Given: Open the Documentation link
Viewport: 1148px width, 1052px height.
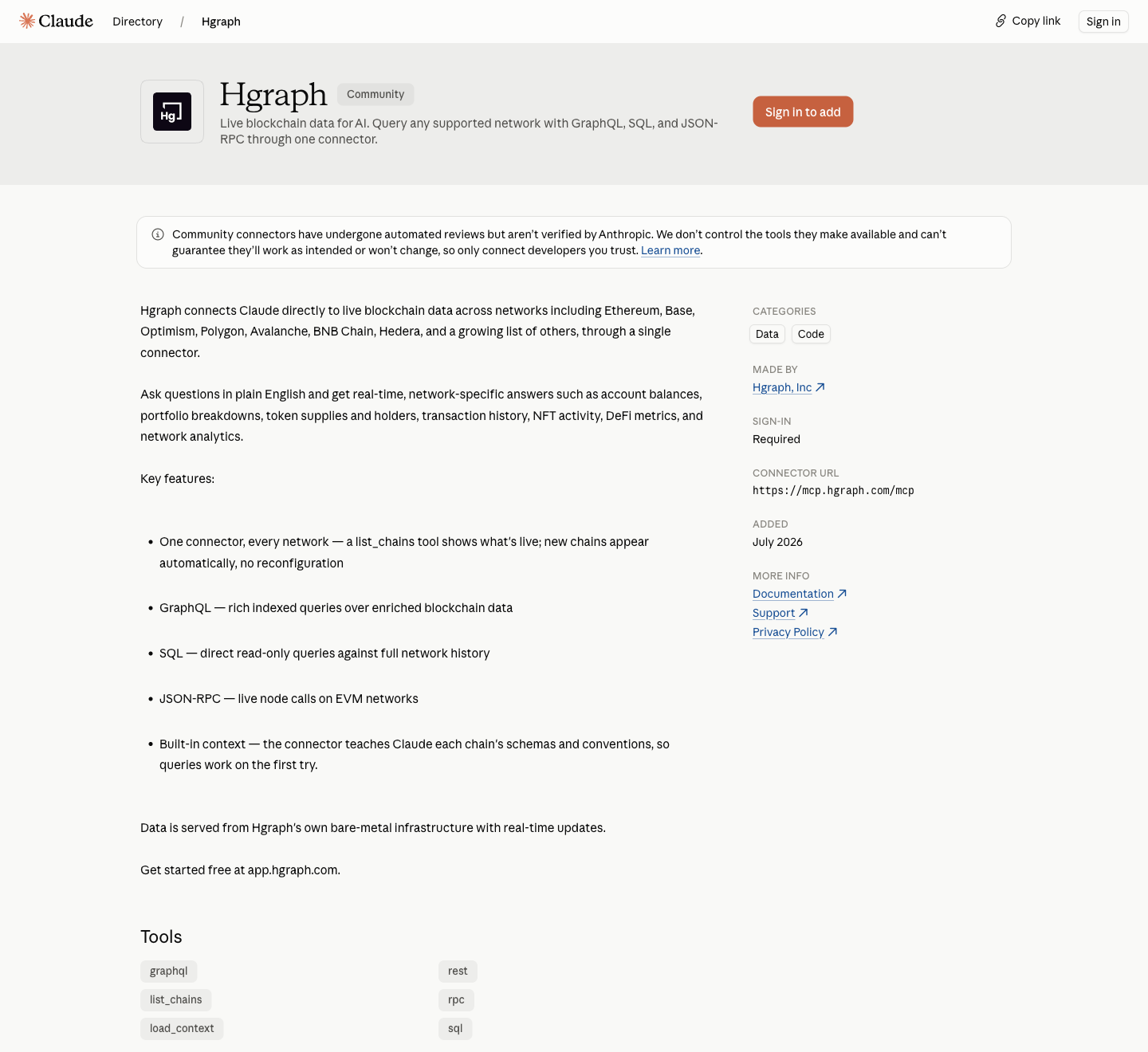Looking at the screenshot, I should coord(793,594).
